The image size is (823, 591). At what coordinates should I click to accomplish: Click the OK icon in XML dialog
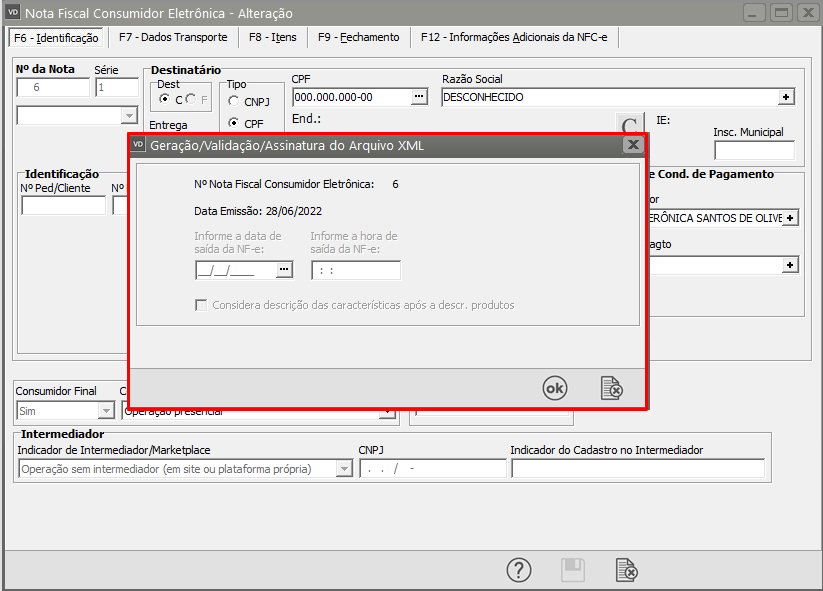[554, 388]
